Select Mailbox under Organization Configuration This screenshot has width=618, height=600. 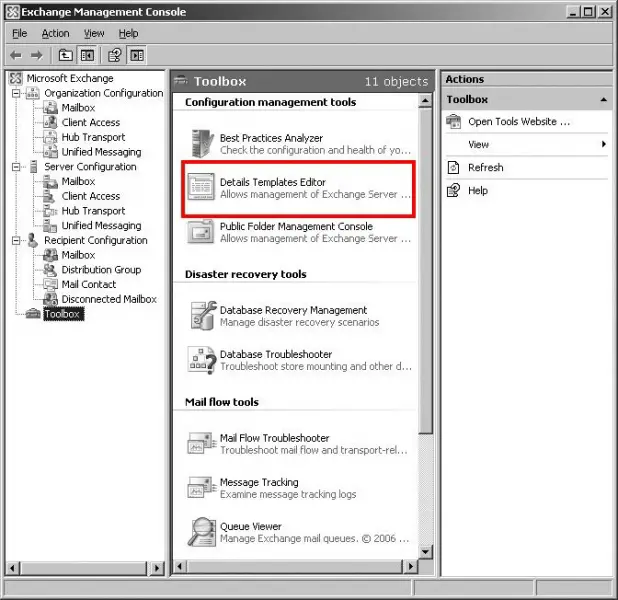coord(78,108)
